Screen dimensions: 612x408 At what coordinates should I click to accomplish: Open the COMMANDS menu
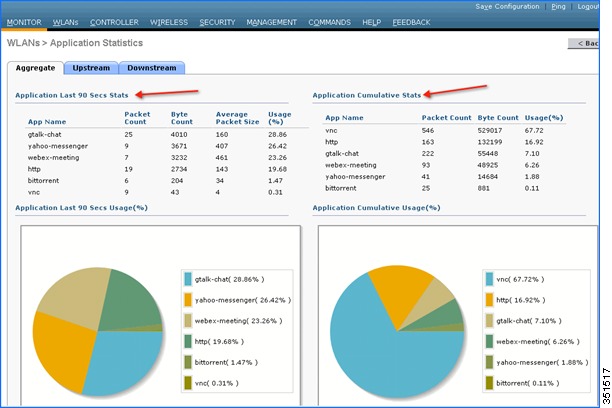click(329, 22)
